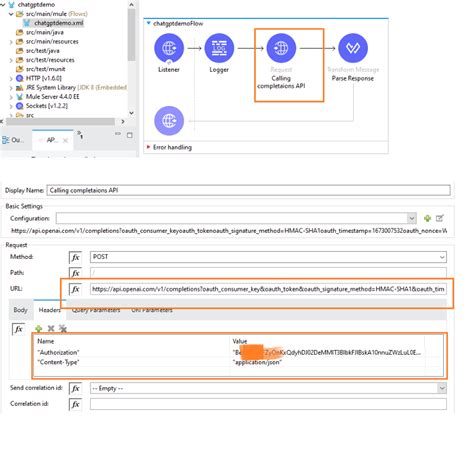Click the "application/json" value cell
Image resolution: width=474 pixels, height=462 pixels.
[257, 362]
